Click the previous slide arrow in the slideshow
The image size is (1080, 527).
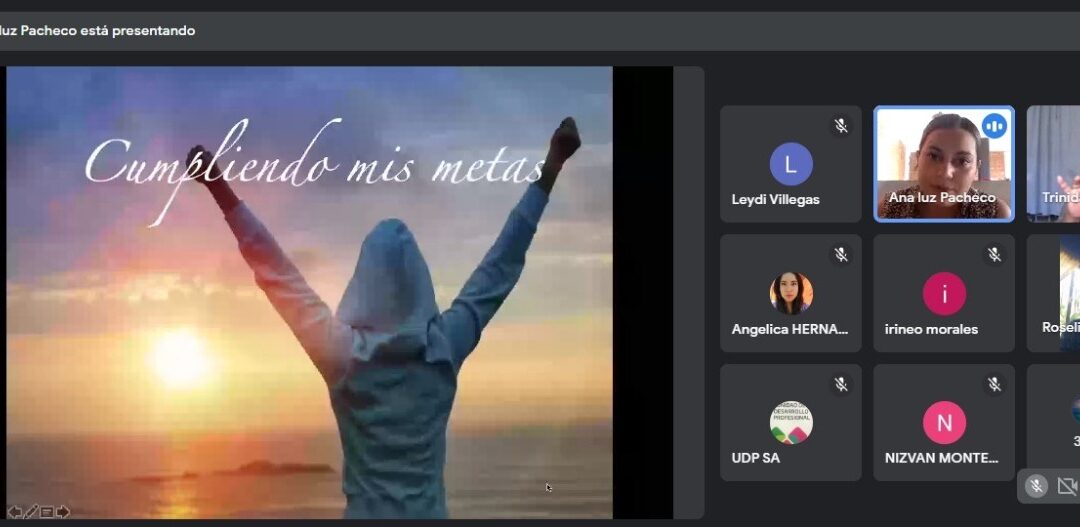(x=15, y=512)
